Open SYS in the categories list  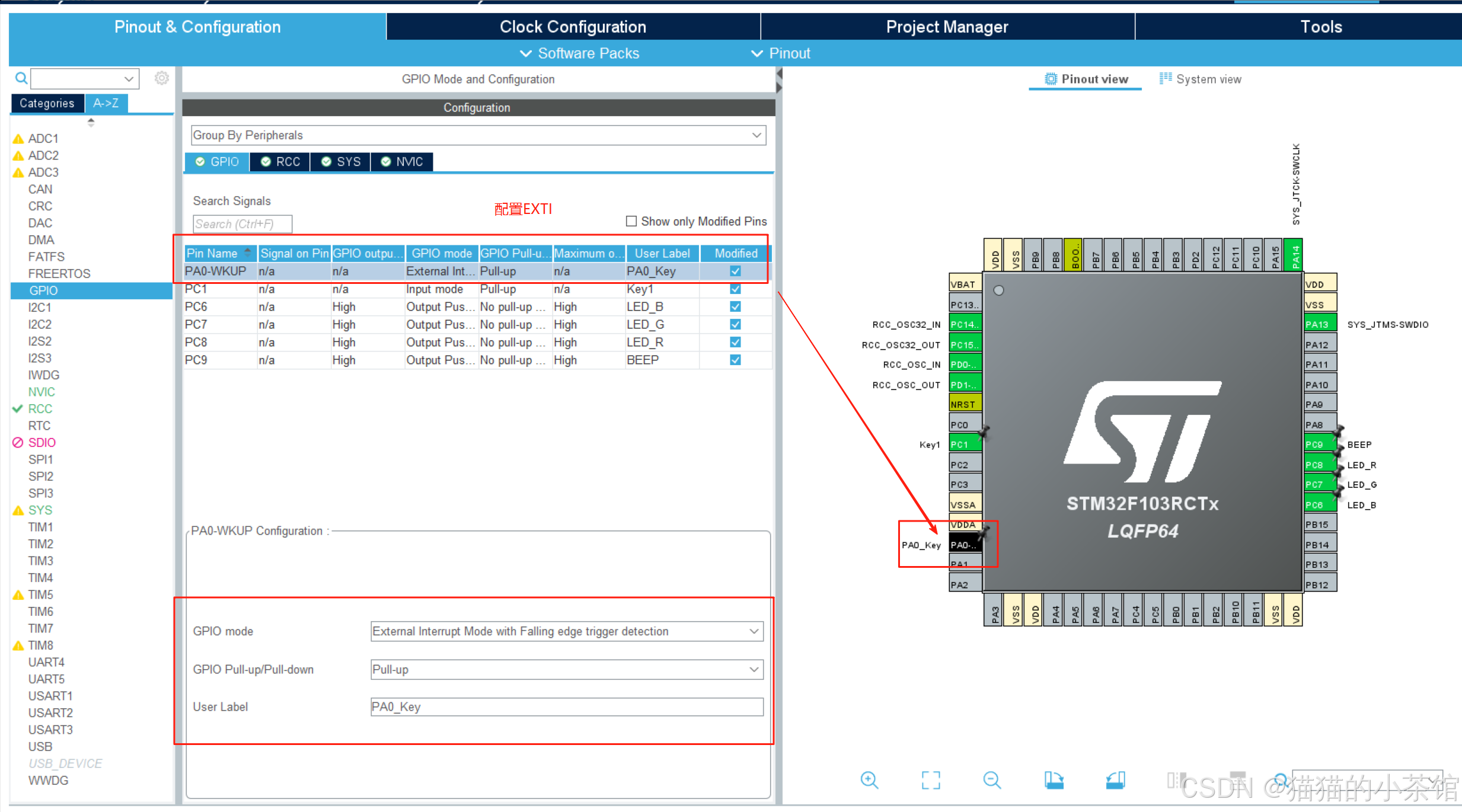[x=40, y=510]
